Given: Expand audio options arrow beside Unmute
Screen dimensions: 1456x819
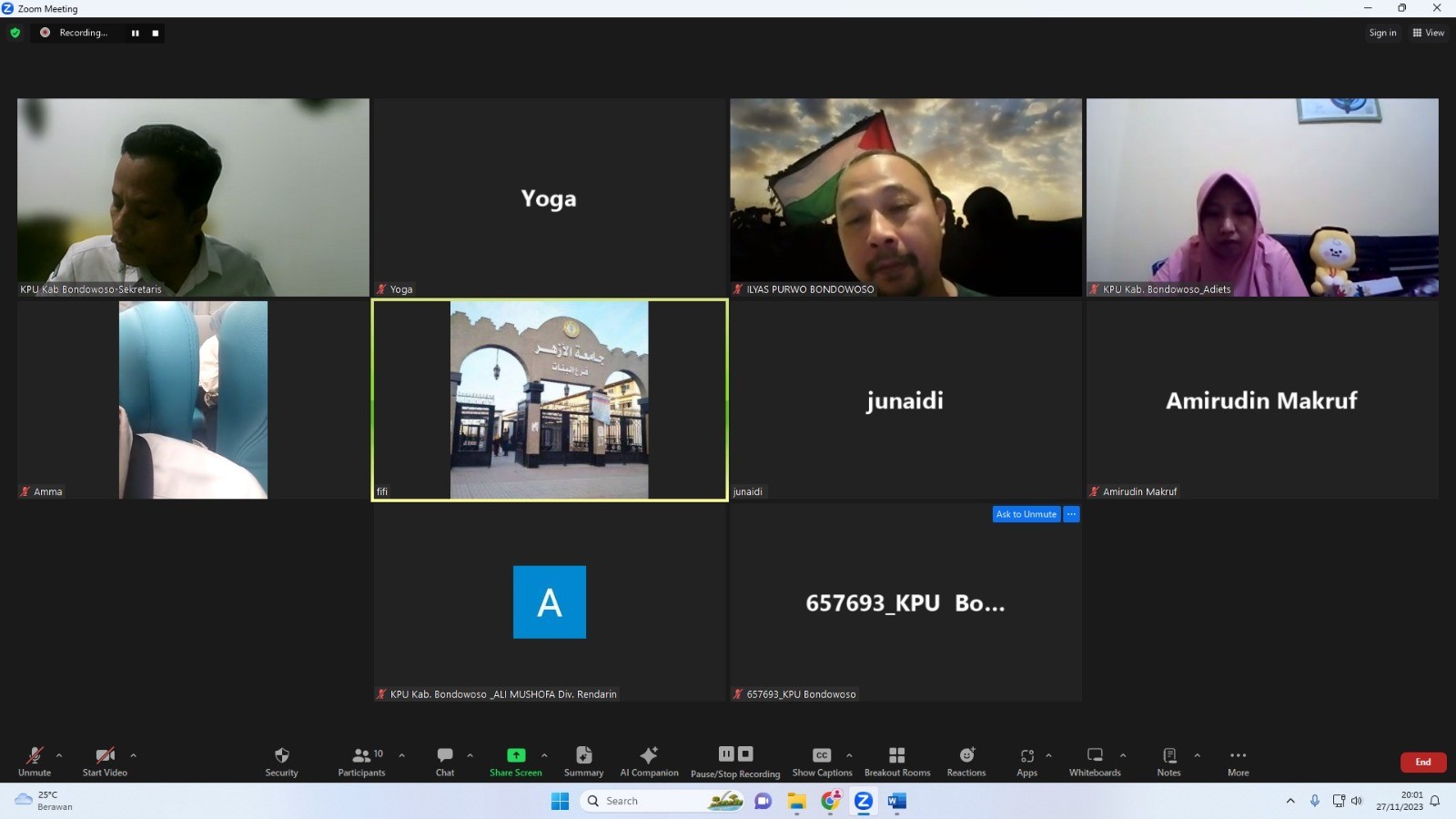Looking at the screenshot, I should (x=59, y=755).
